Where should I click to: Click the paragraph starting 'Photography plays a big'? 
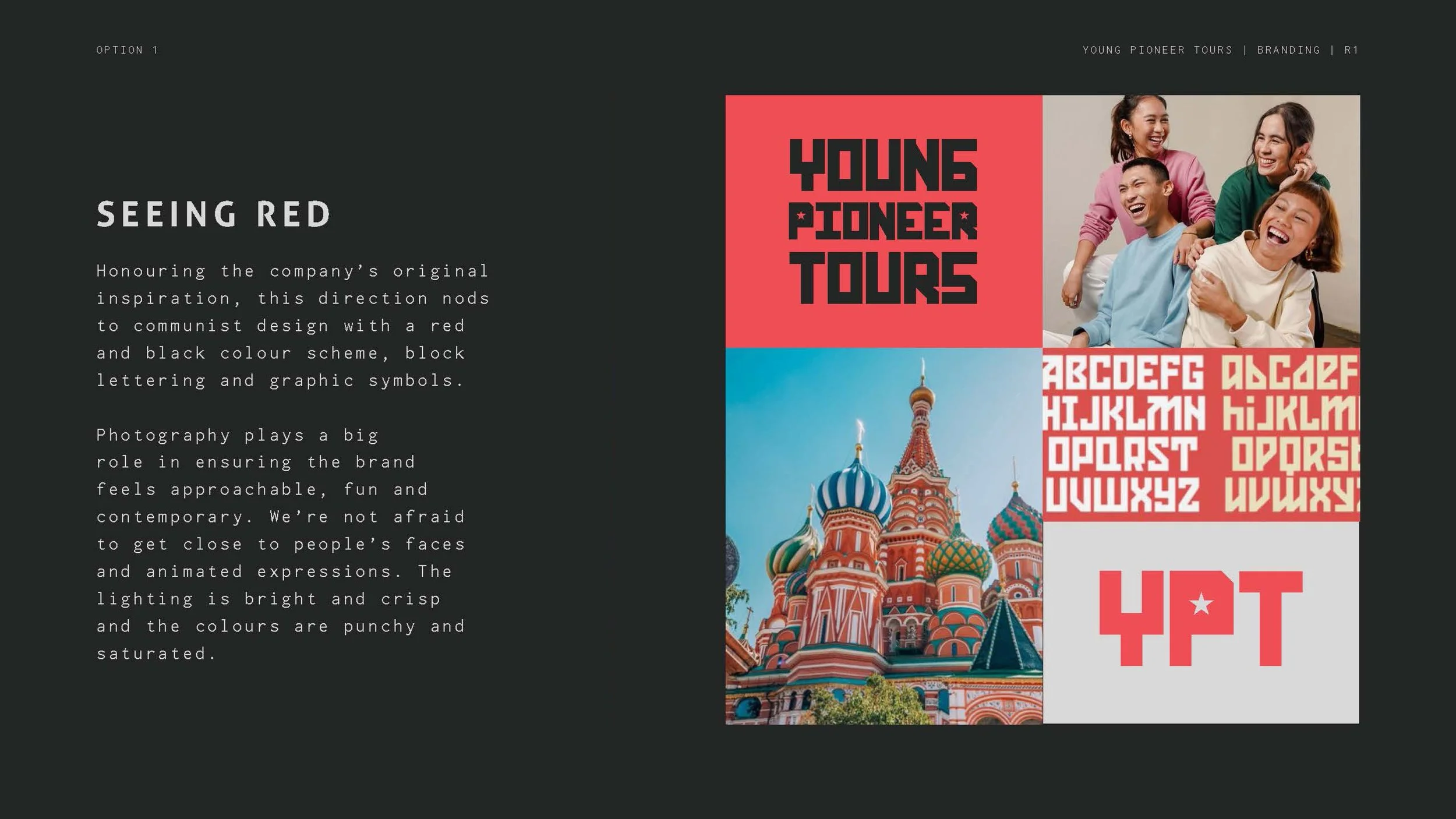(281, 544)
